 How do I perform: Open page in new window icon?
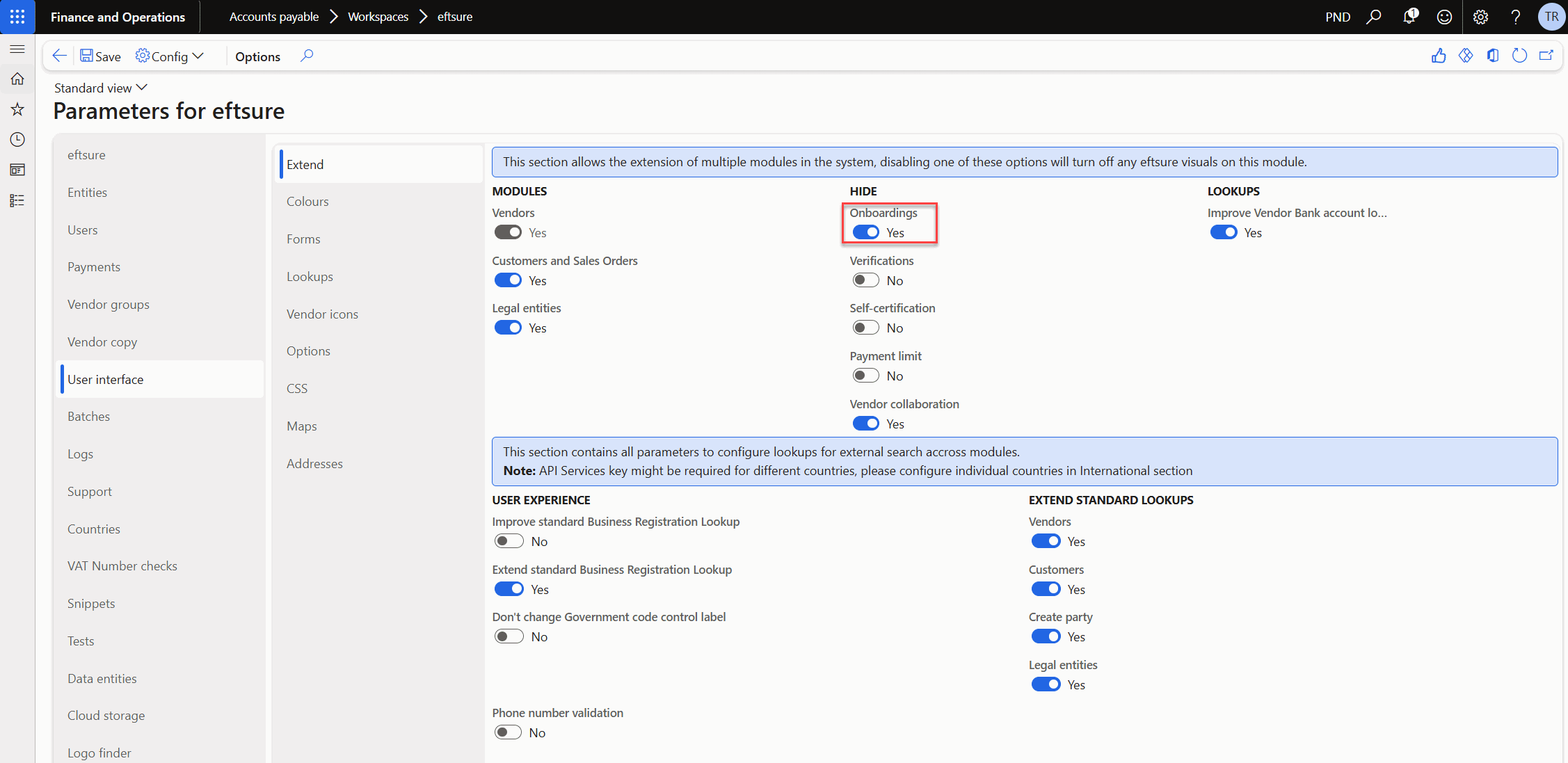[x=1546, y=56]
